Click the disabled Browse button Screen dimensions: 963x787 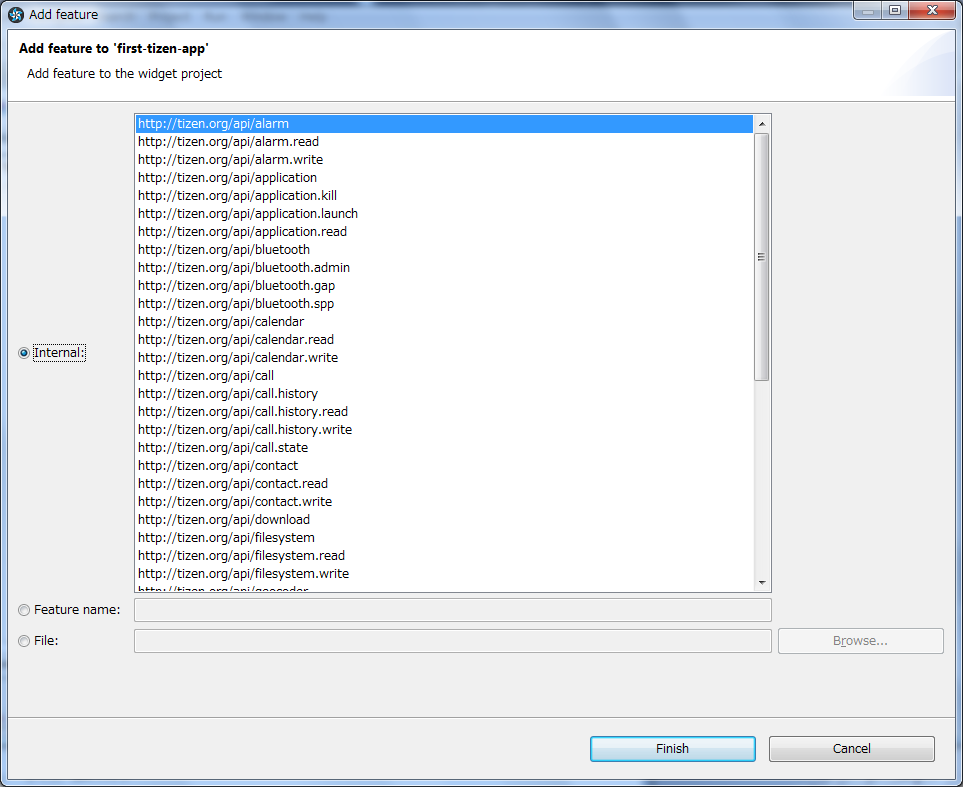860,641
